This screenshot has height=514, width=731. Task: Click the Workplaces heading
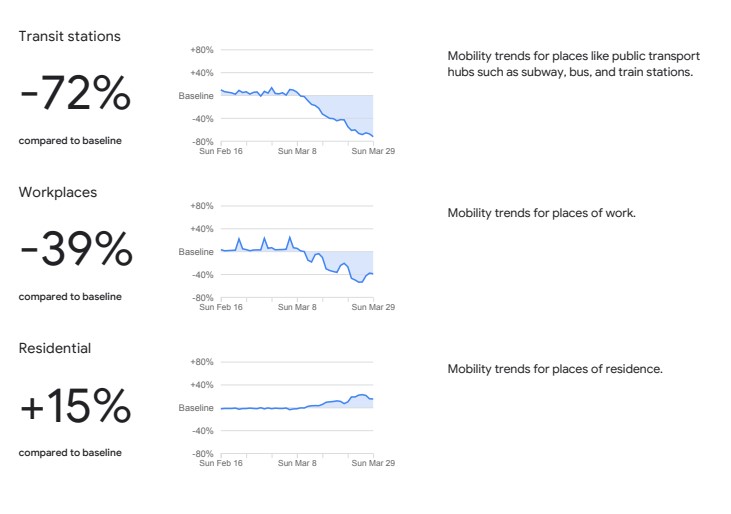click(58, 193)
